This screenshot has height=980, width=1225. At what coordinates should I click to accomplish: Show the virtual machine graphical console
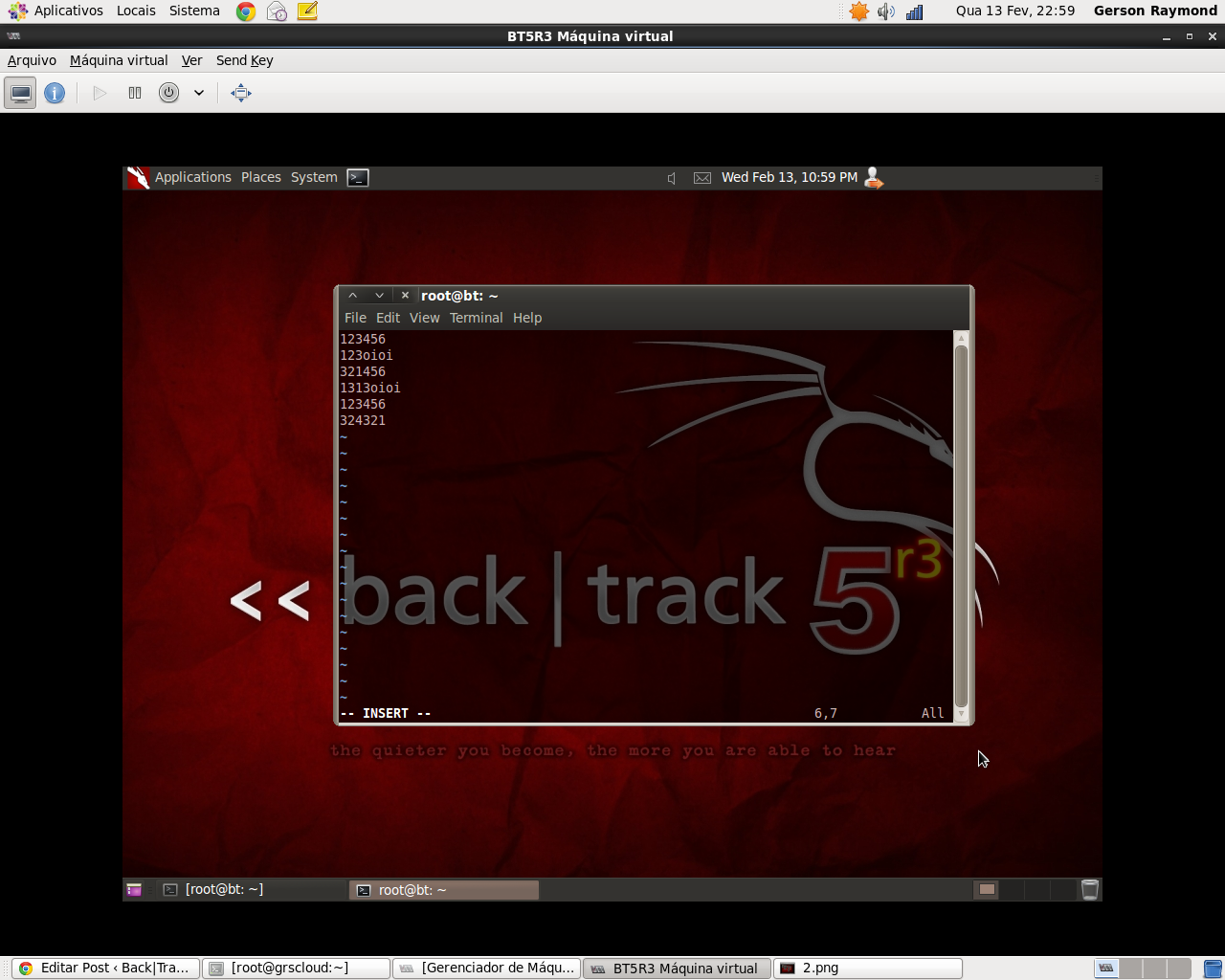pyautogui.click(x=20, y=93)
